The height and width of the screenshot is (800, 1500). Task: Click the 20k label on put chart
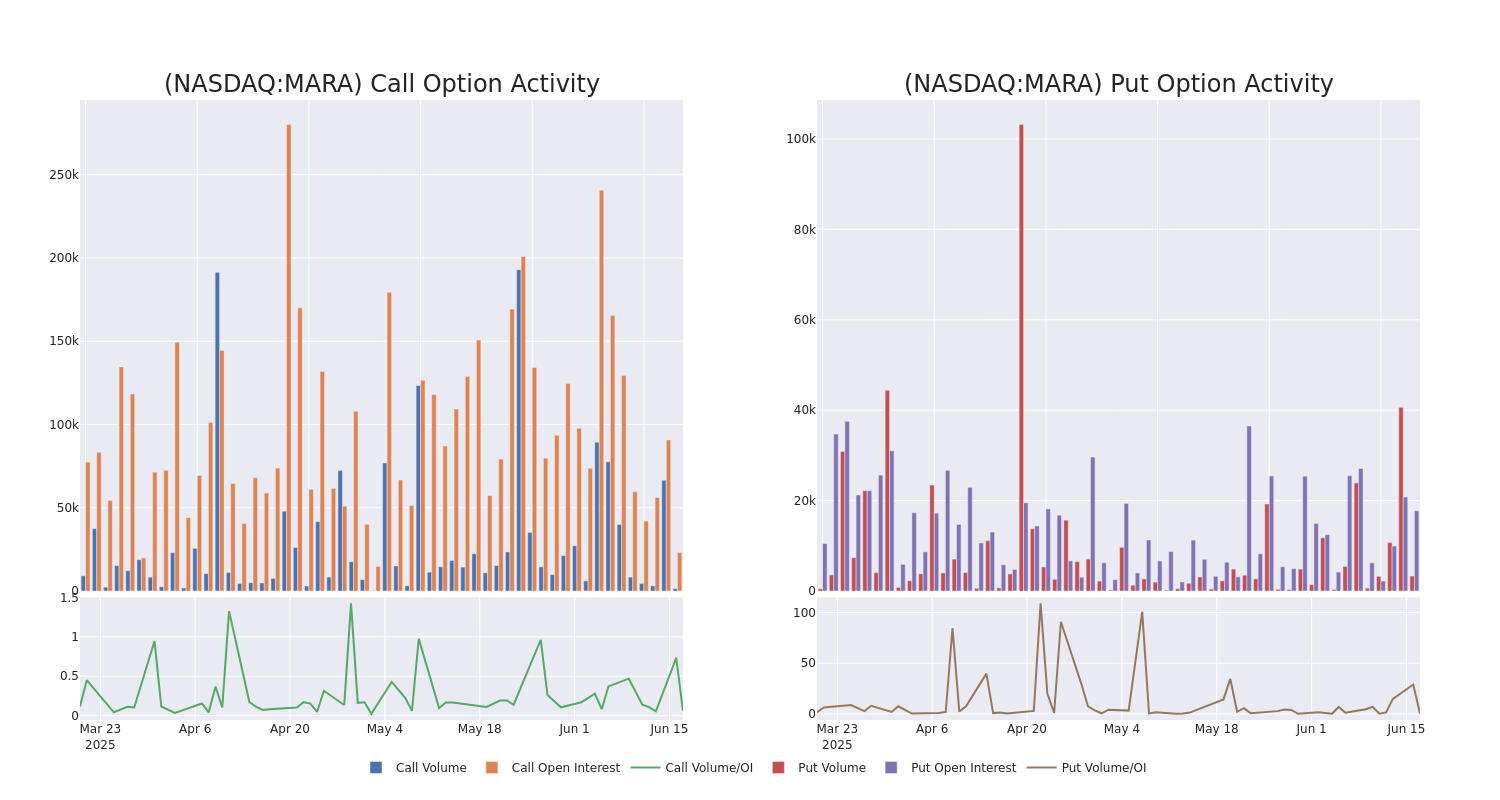click(804, 501)
